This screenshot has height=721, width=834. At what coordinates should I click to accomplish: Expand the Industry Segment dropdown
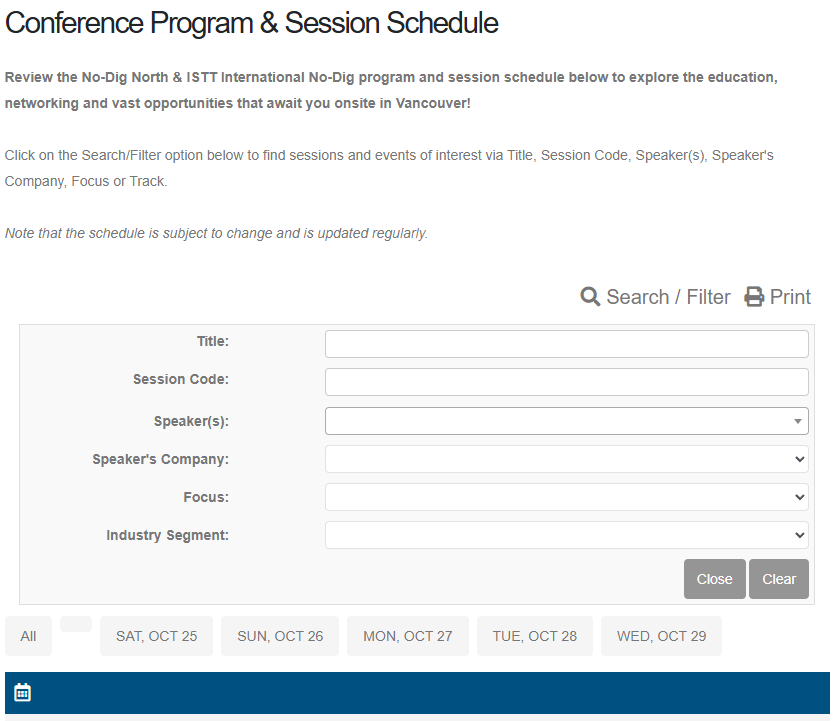pos(566,535)
